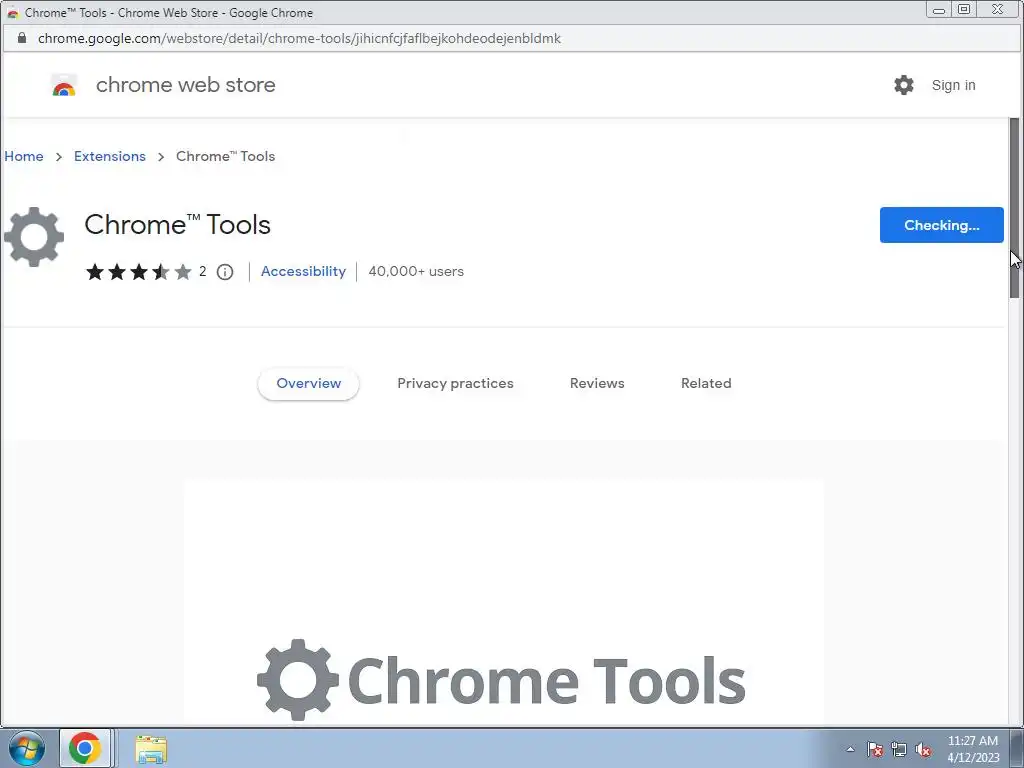The height and width of the screenshot is (768, 1024).
Task: Switch to the Overview tab
Action: 308,383
